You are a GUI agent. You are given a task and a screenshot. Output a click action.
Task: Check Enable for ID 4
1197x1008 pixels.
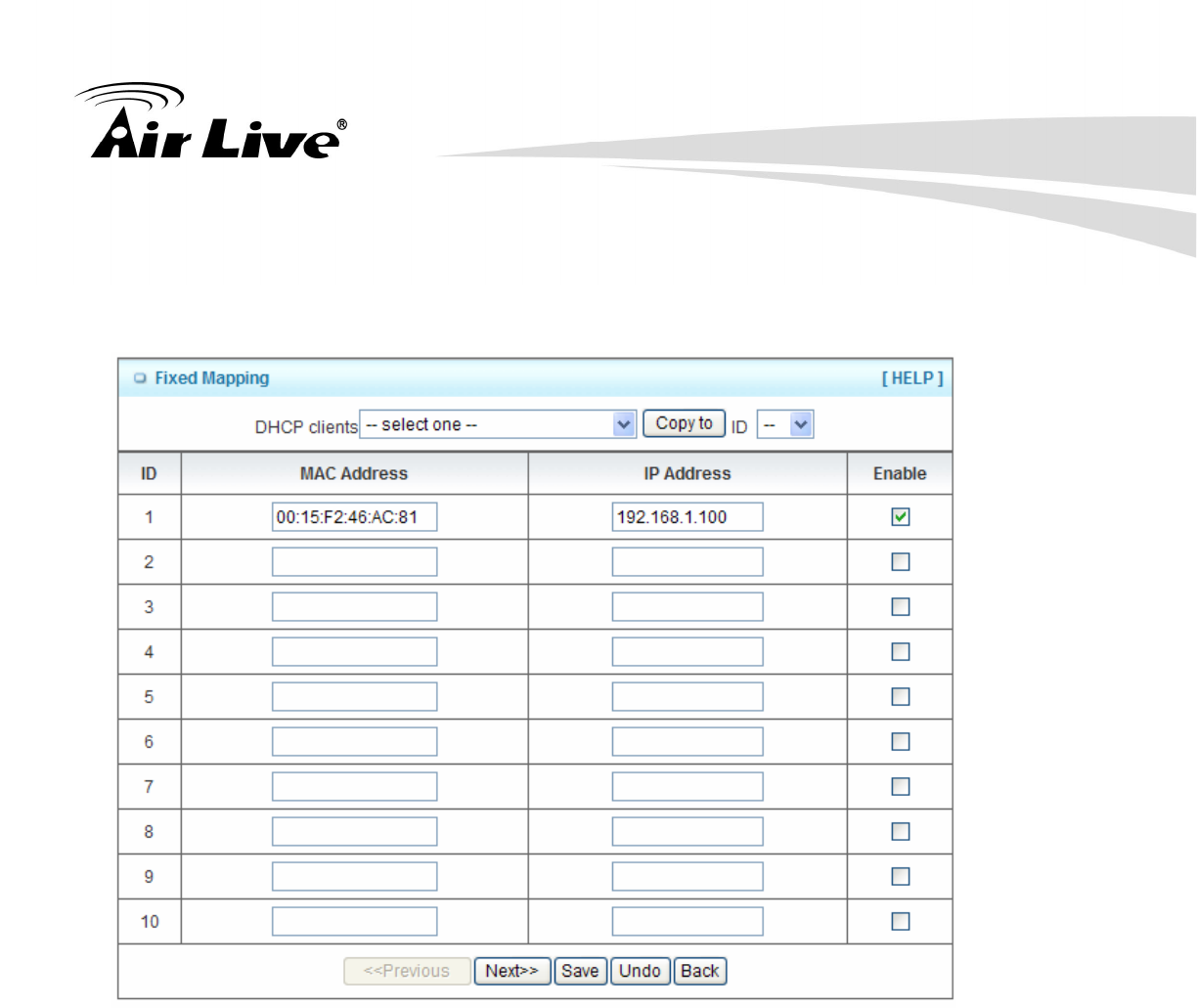[x=901, y=651]
